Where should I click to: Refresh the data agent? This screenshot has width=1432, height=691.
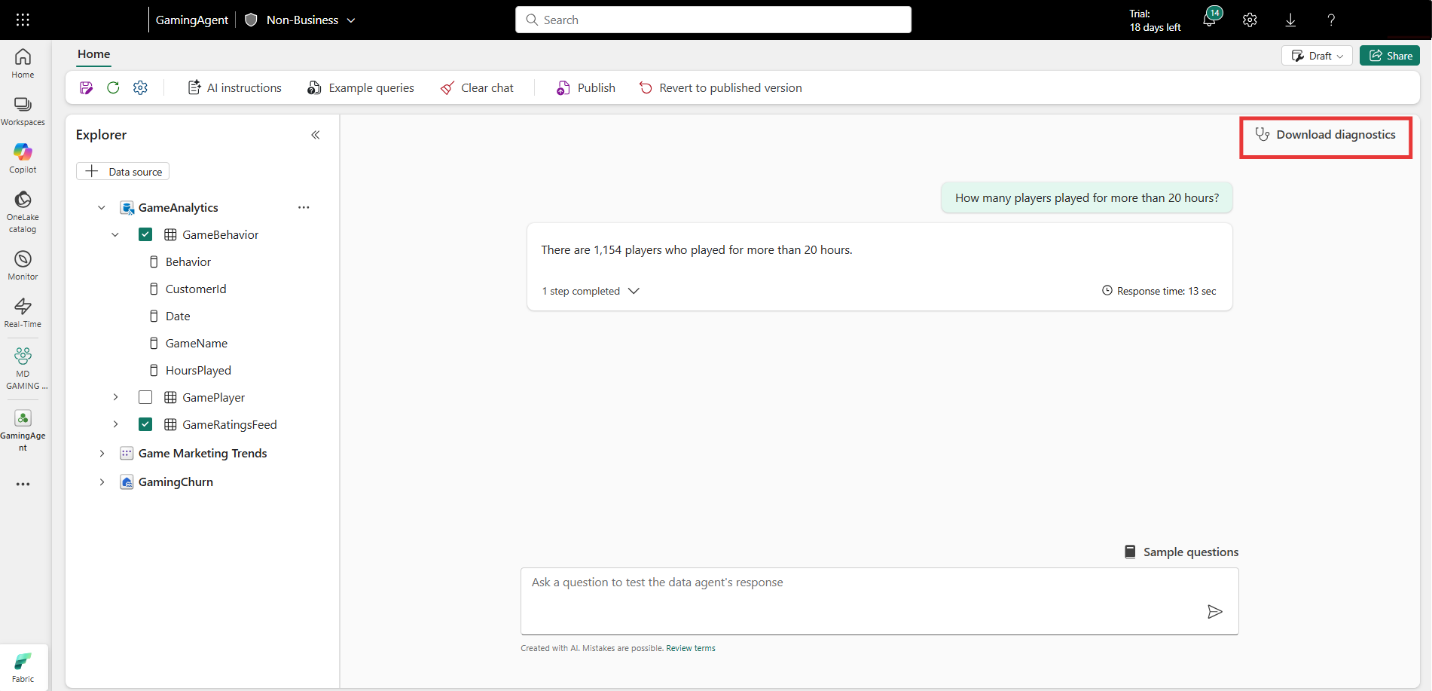tap(113, 87)
